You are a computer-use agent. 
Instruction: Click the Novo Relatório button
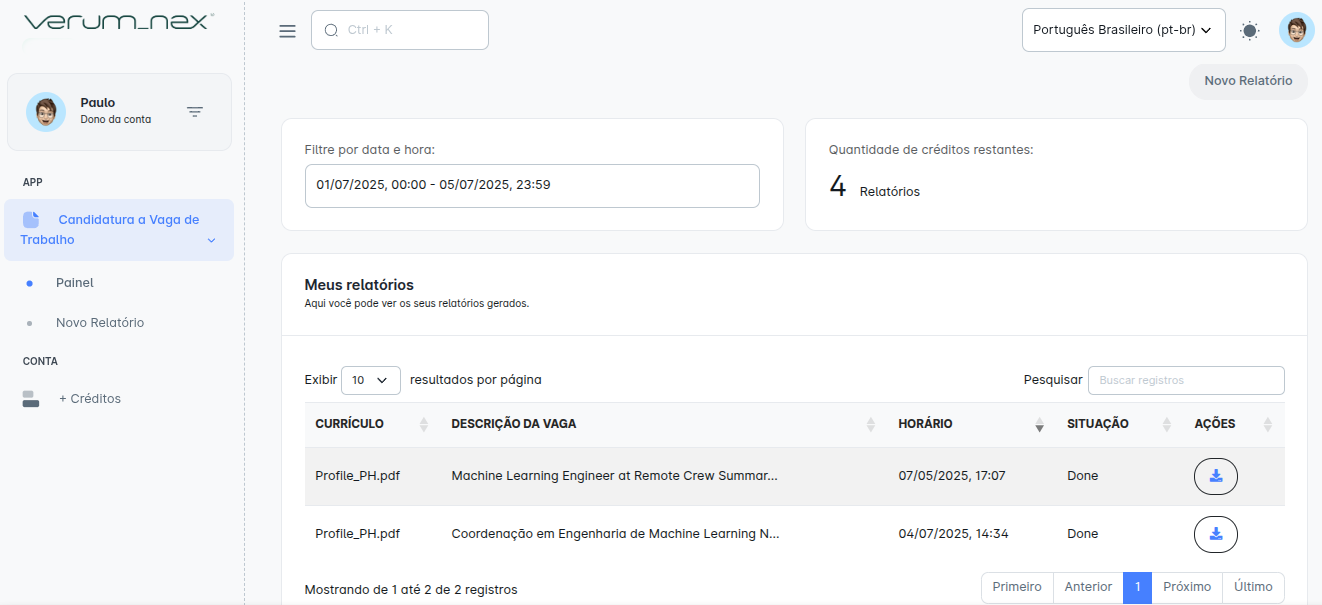click(1247, 81)
